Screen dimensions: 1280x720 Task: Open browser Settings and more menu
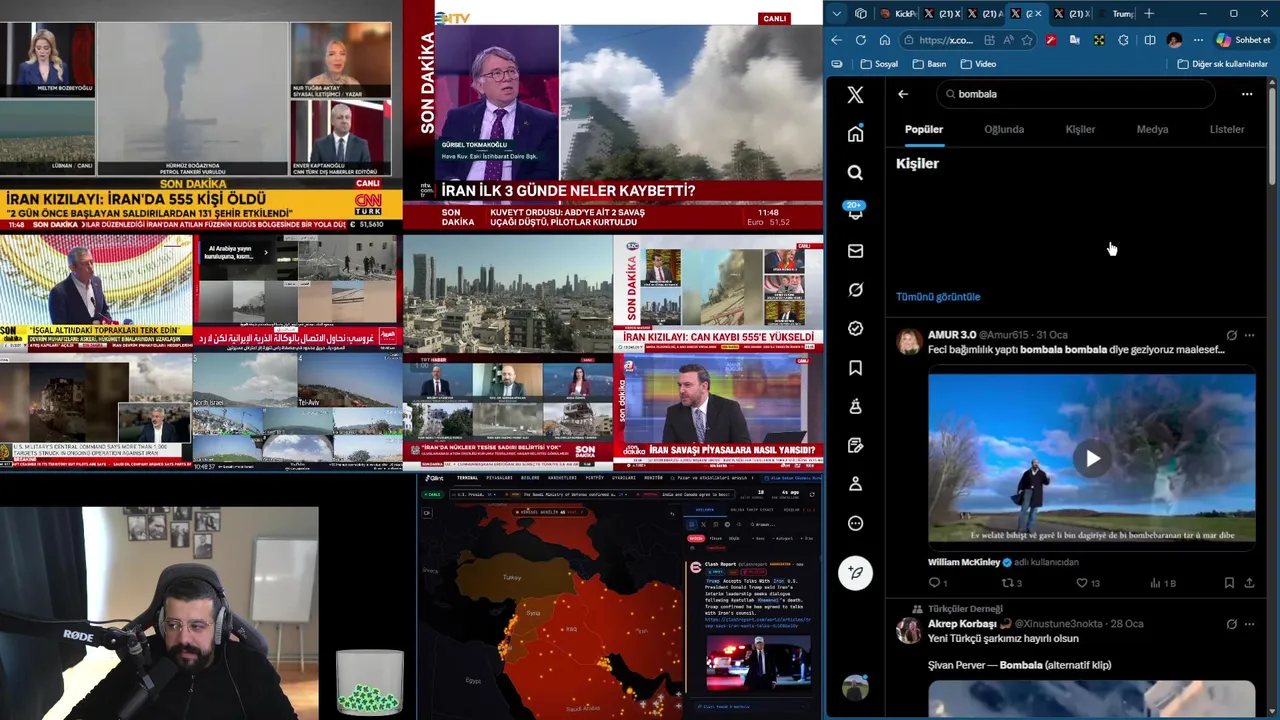(1198, 40)
